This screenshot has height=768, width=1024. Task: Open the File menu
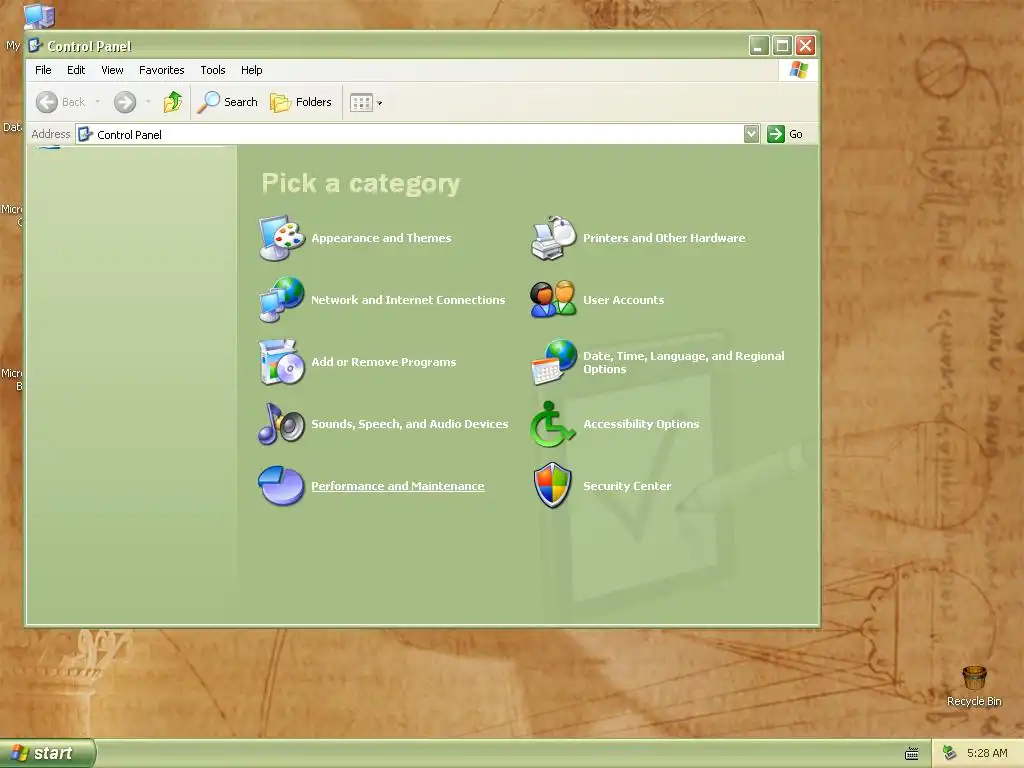pyautogui.click(x=43, y=70)
